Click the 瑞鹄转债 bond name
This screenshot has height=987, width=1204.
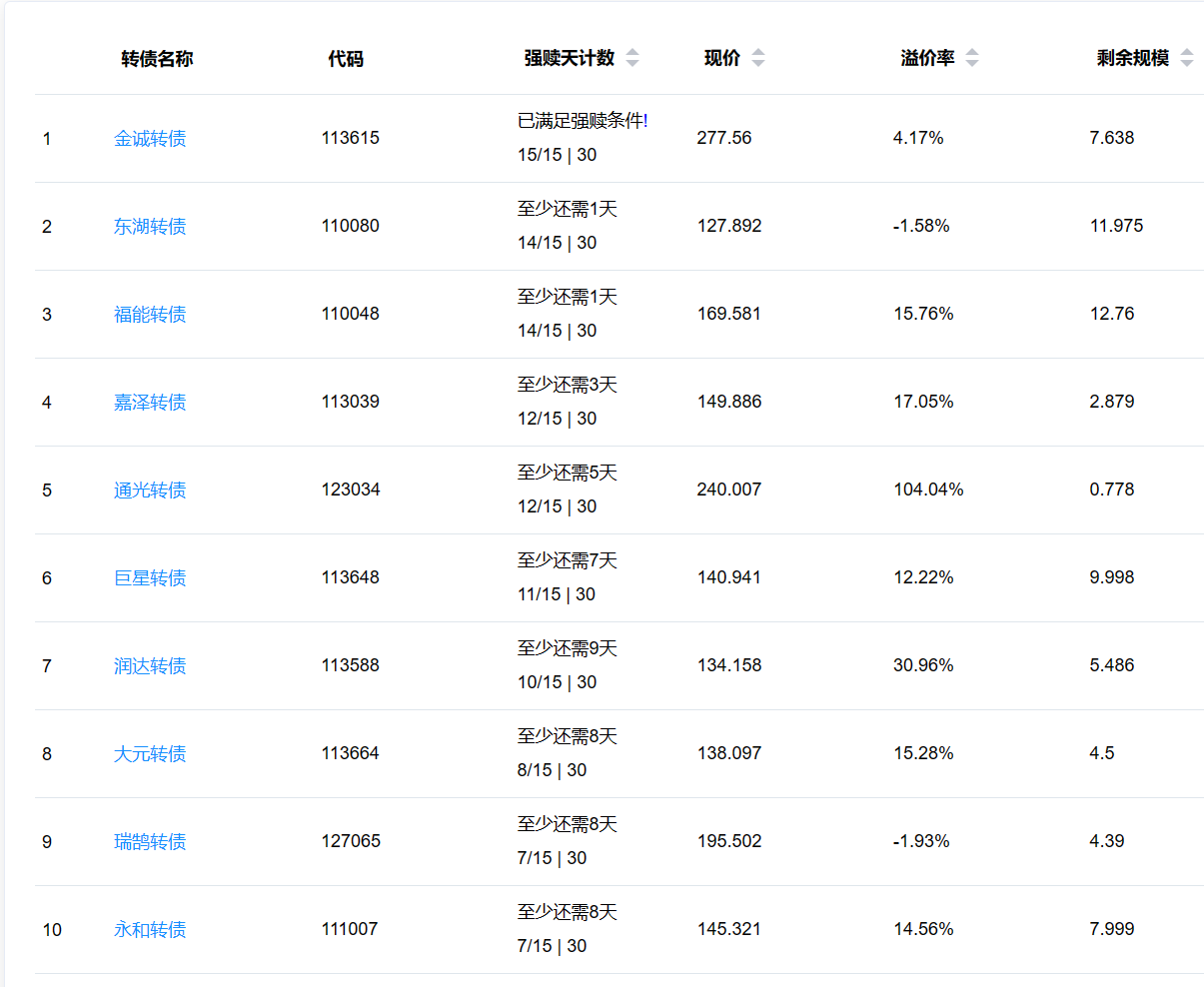click(150, 842)
